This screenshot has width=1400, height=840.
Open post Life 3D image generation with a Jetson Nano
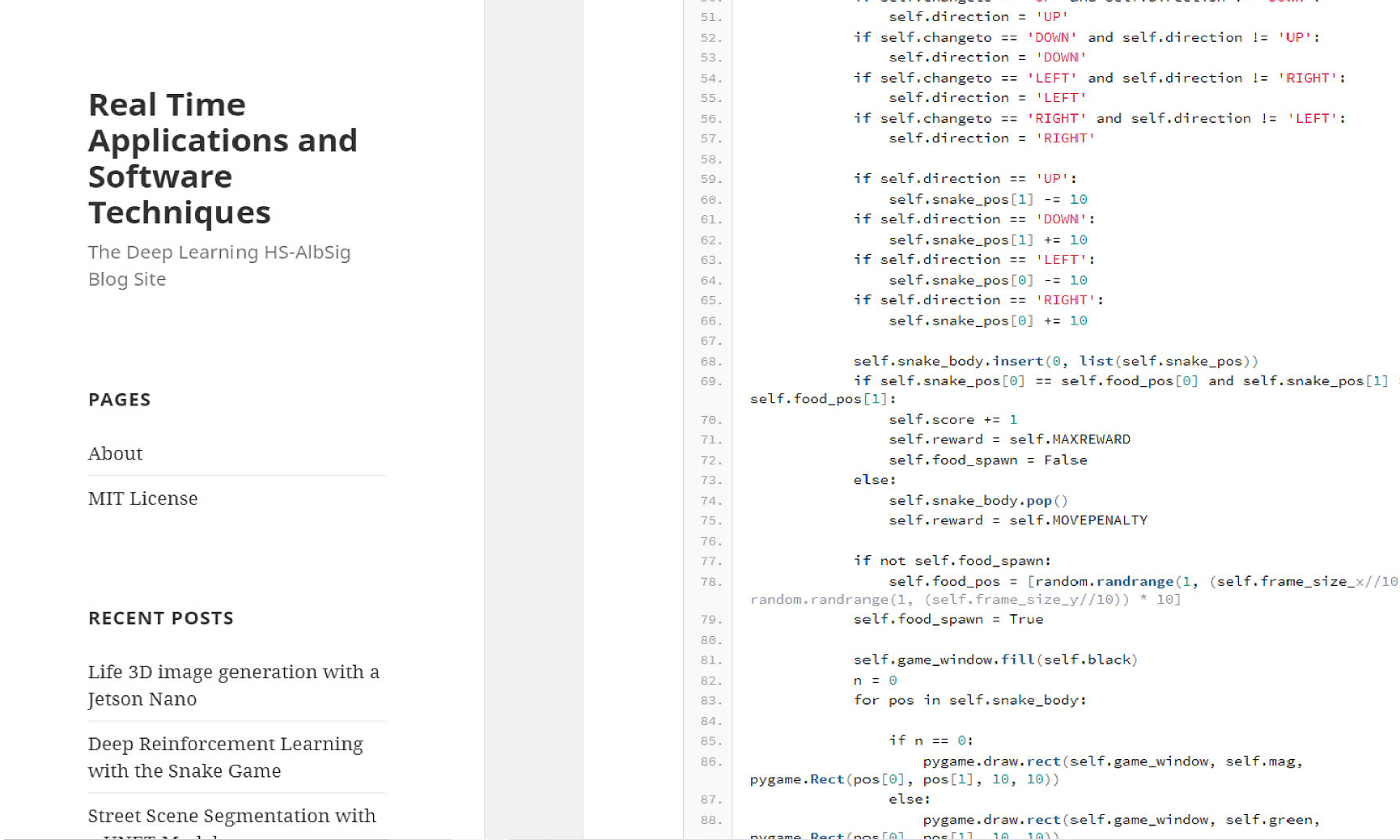(233, 685)
